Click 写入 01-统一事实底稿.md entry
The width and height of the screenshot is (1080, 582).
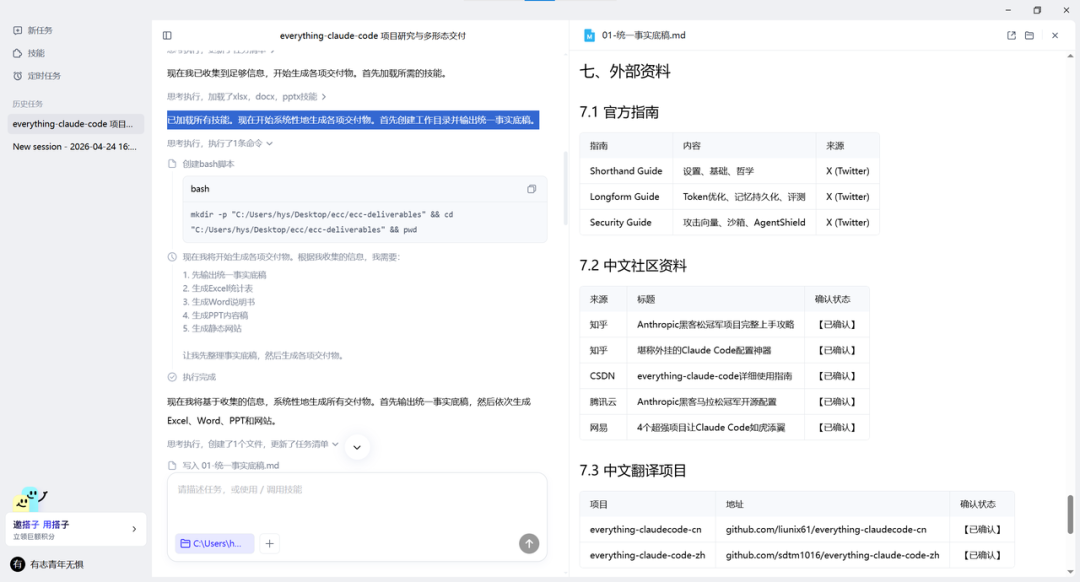click(x=231, y=466)
